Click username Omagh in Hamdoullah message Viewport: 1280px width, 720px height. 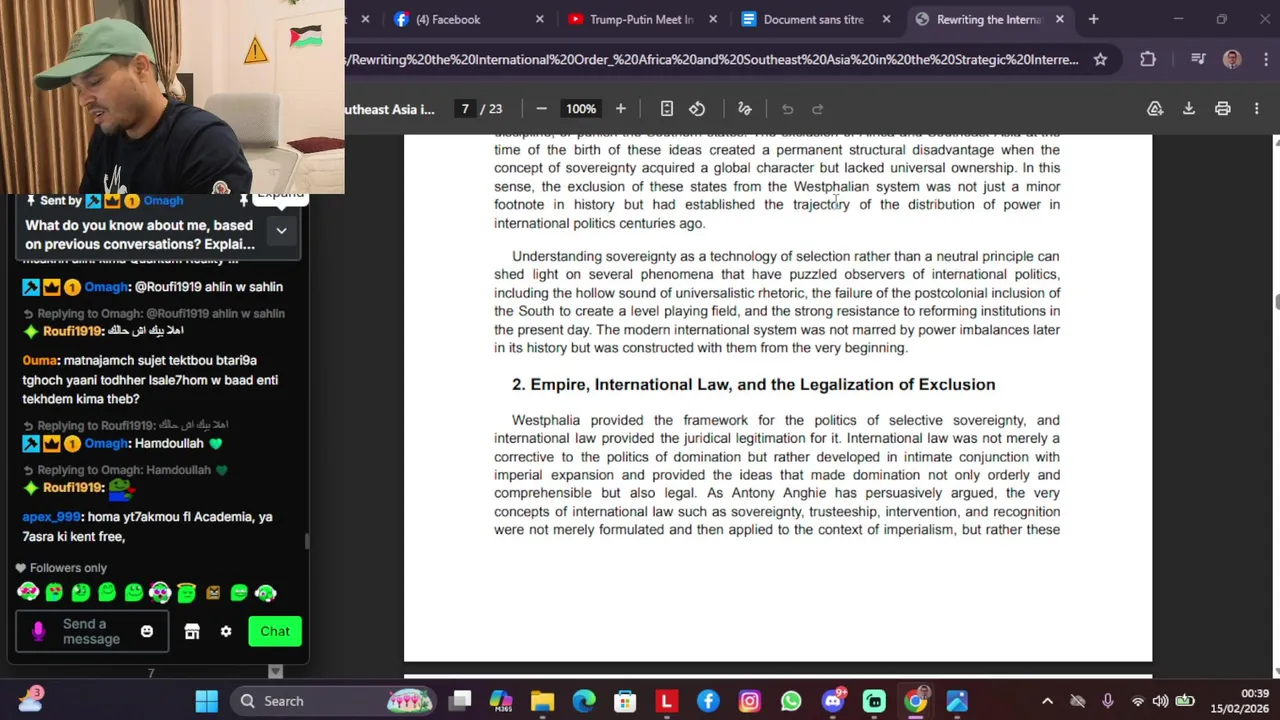[107, 443]
